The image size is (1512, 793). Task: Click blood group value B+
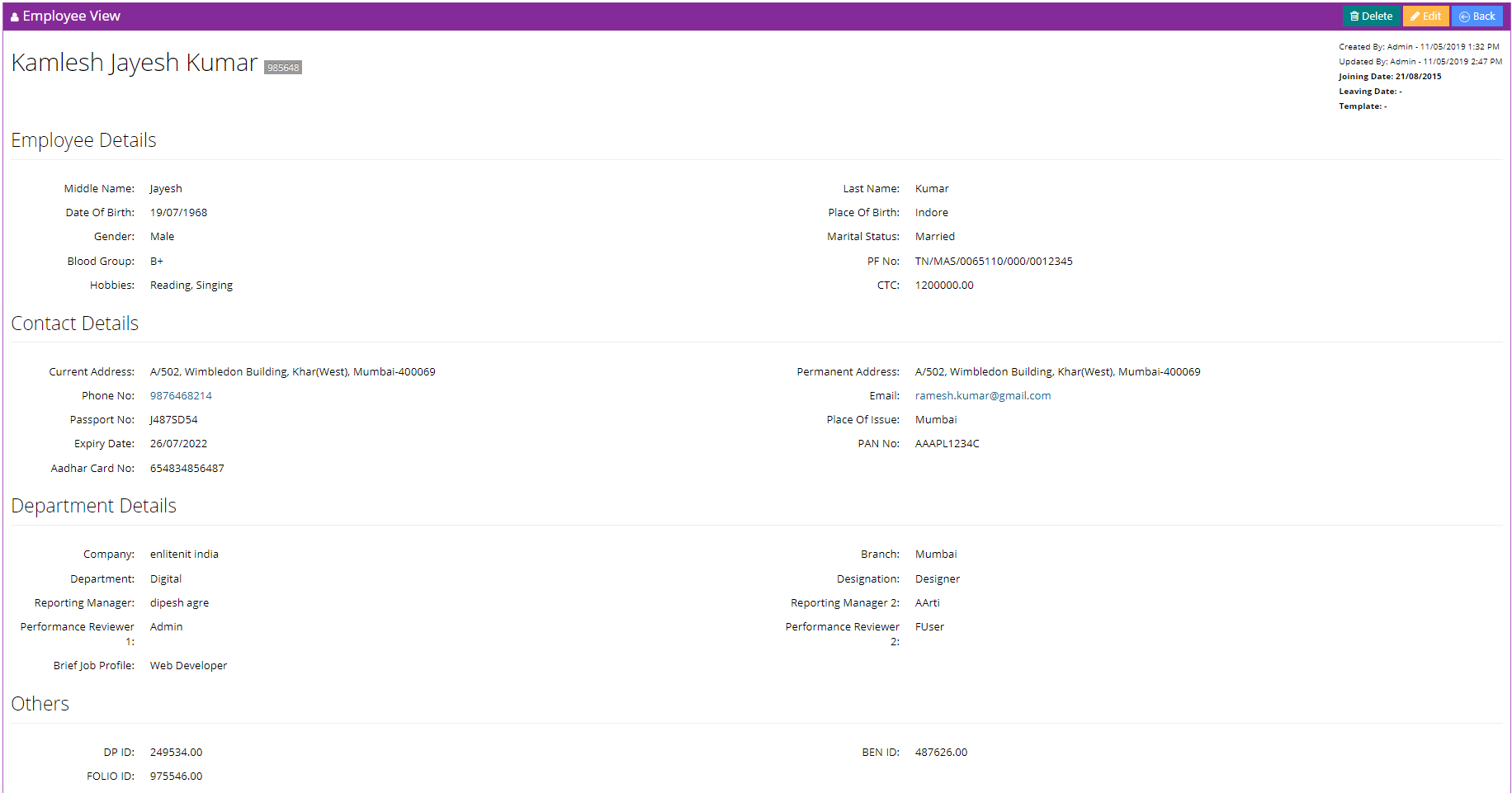157,262
